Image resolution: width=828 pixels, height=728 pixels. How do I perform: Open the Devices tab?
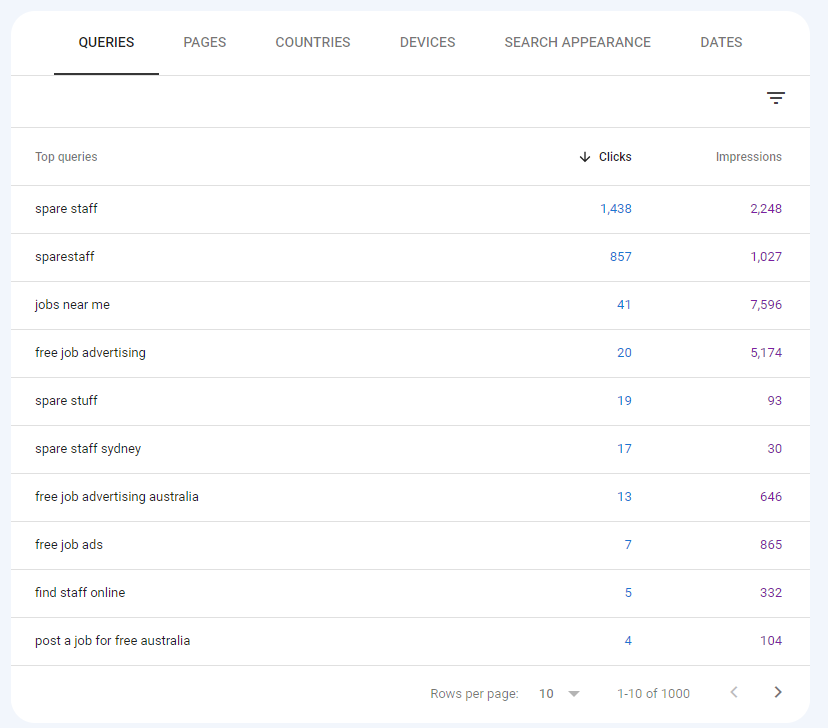click(427, 42)
